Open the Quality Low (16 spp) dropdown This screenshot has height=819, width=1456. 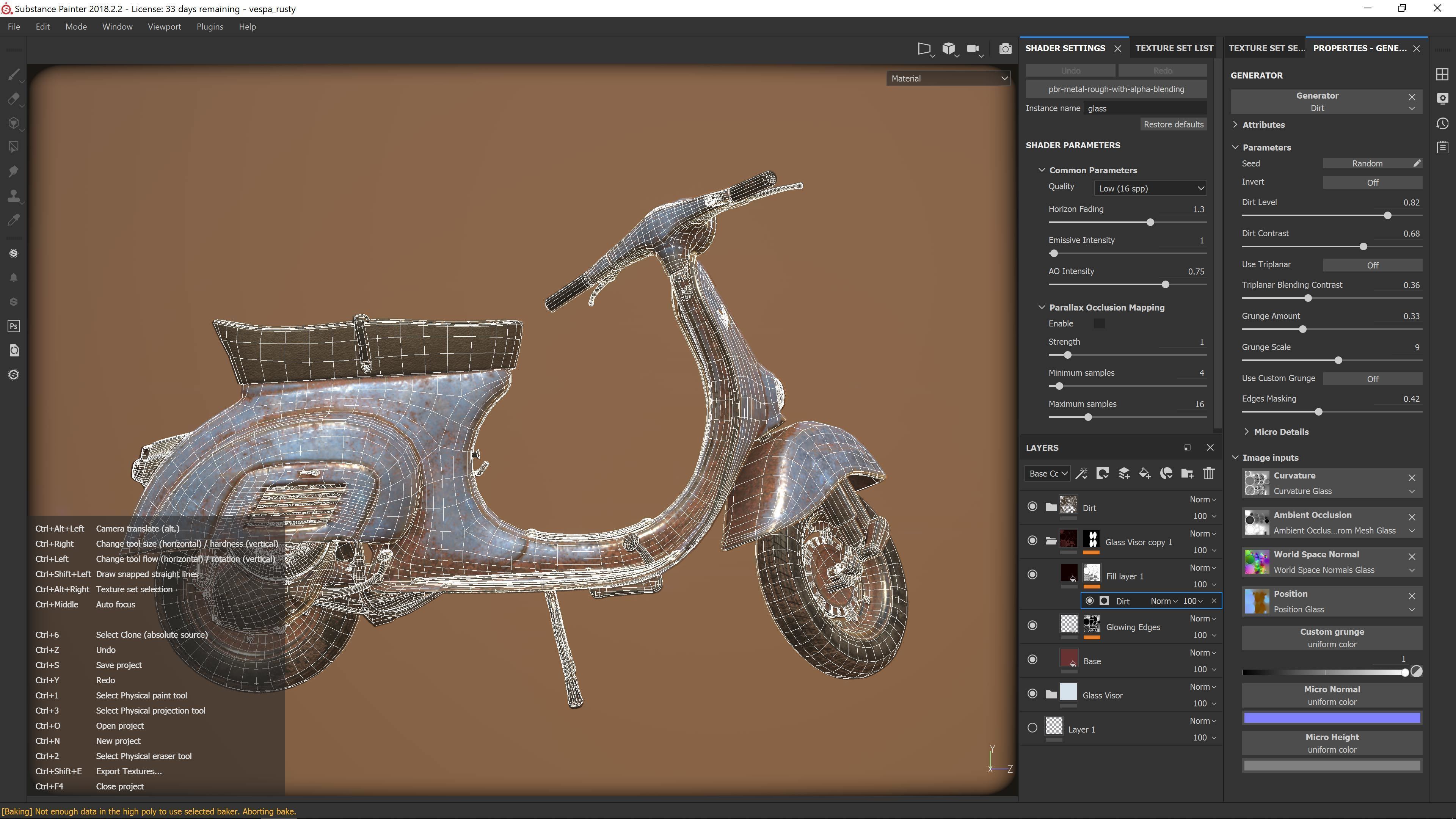(1150, 188)
